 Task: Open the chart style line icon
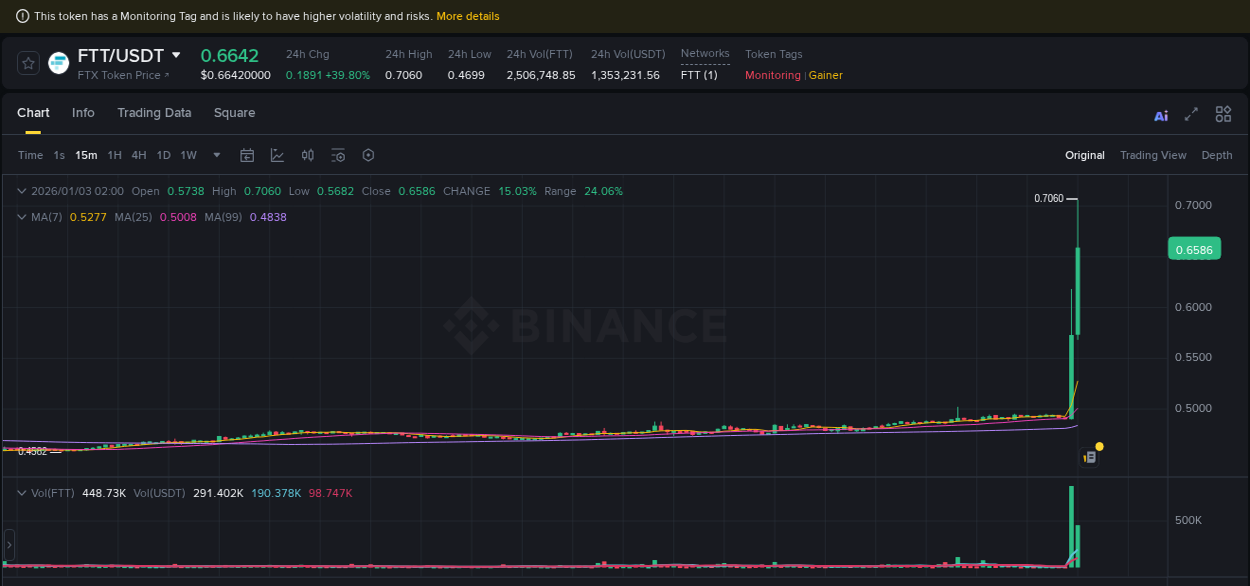pyautogui.click(x=277, y=155)
